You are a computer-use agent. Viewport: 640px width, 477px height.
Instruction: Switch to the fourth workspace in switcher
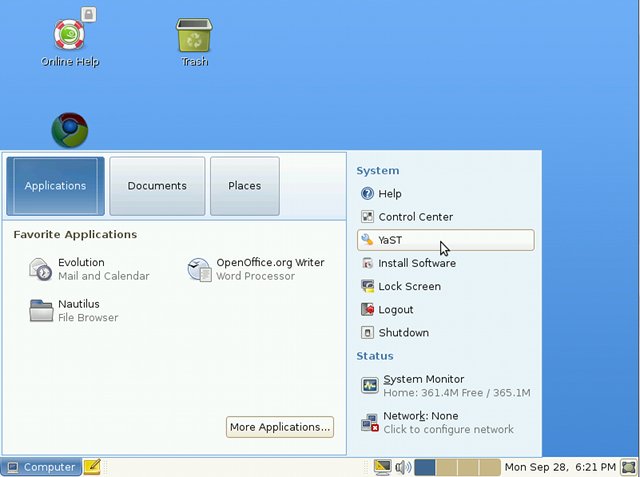[x=489, y=467]
